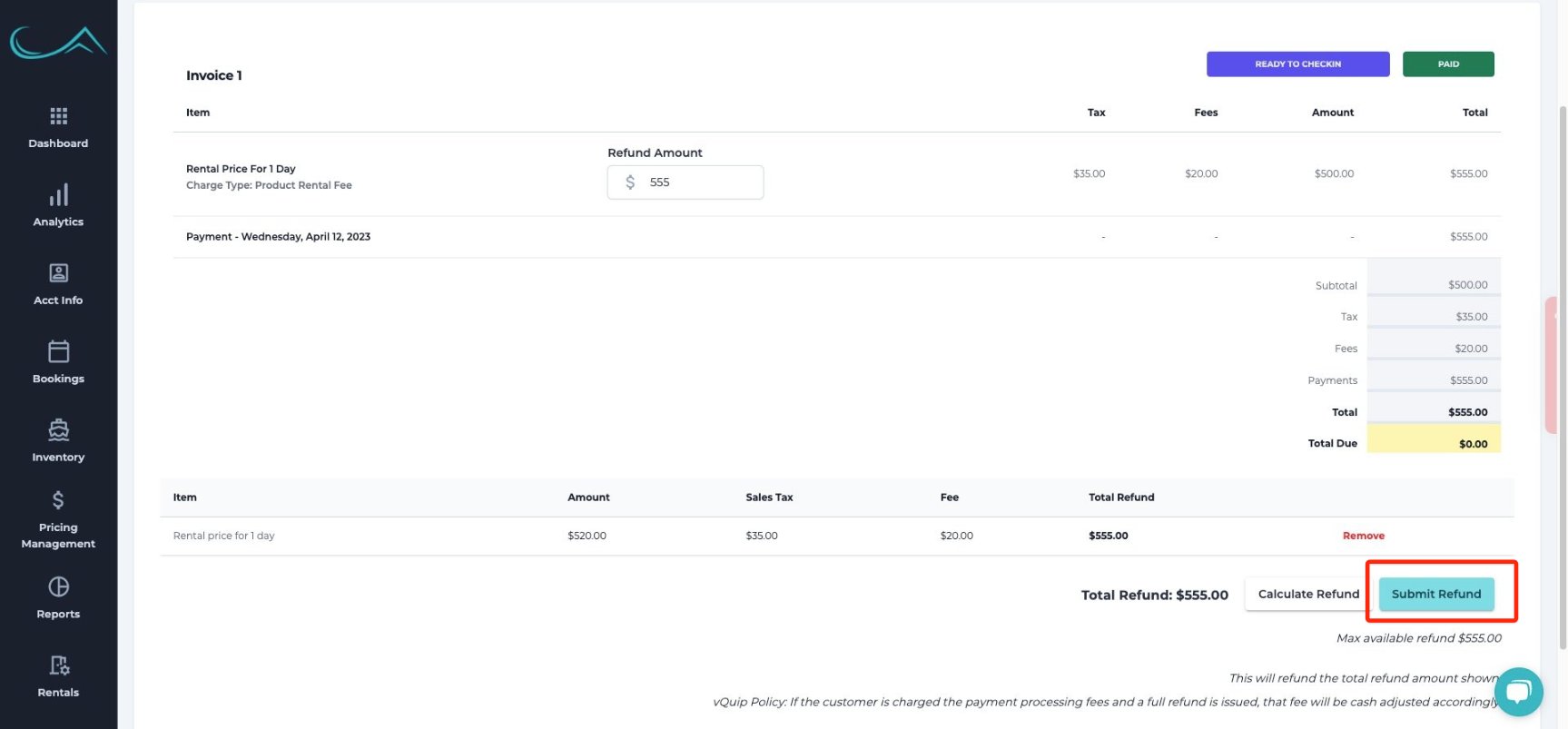Open Acct Info profile icon
The height and width of the screenshot is (729, 1568).
pos(58,273)
